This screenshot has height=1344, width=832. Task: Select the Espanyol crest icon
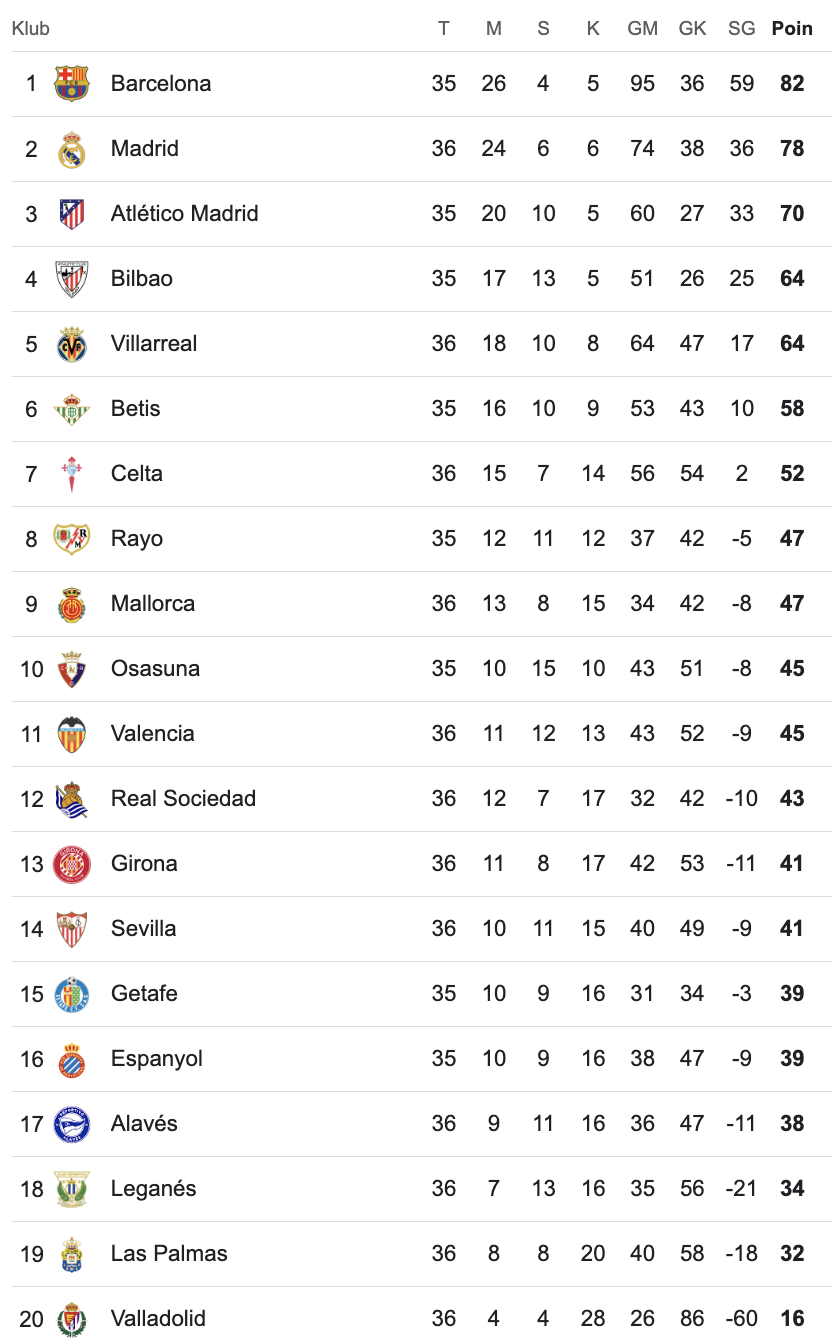72,1059
